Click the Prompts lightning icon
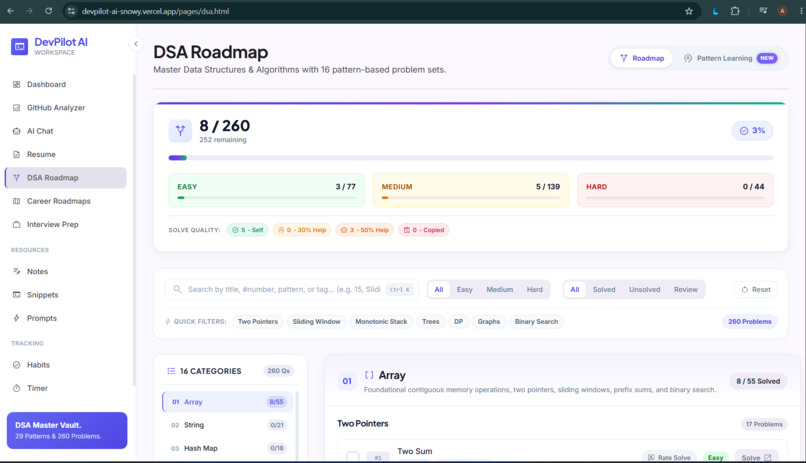This screenshot has height=463, width=806. pos(16,318)
